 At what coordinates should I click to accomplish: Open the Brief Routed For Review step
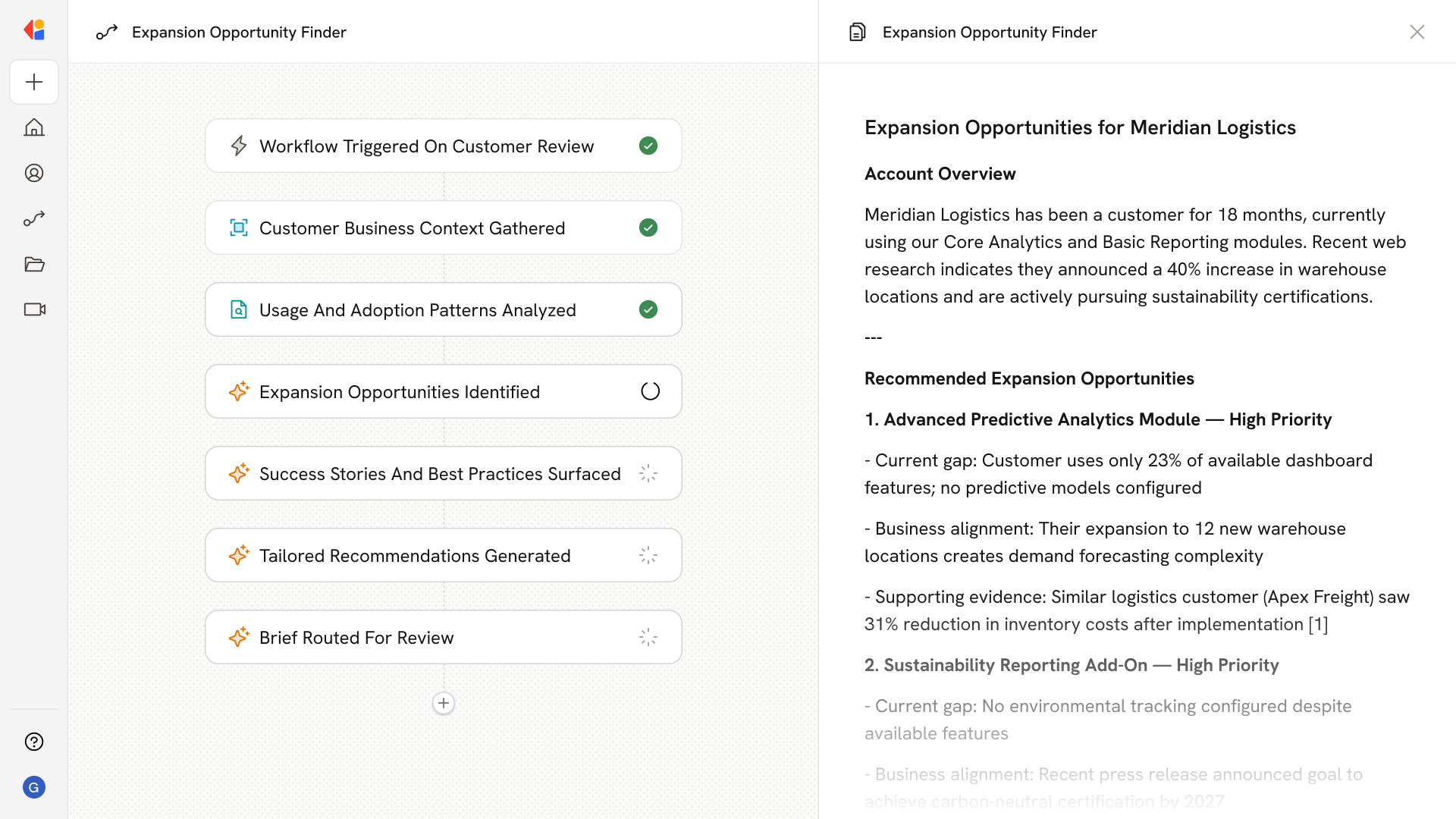(443, 637)
